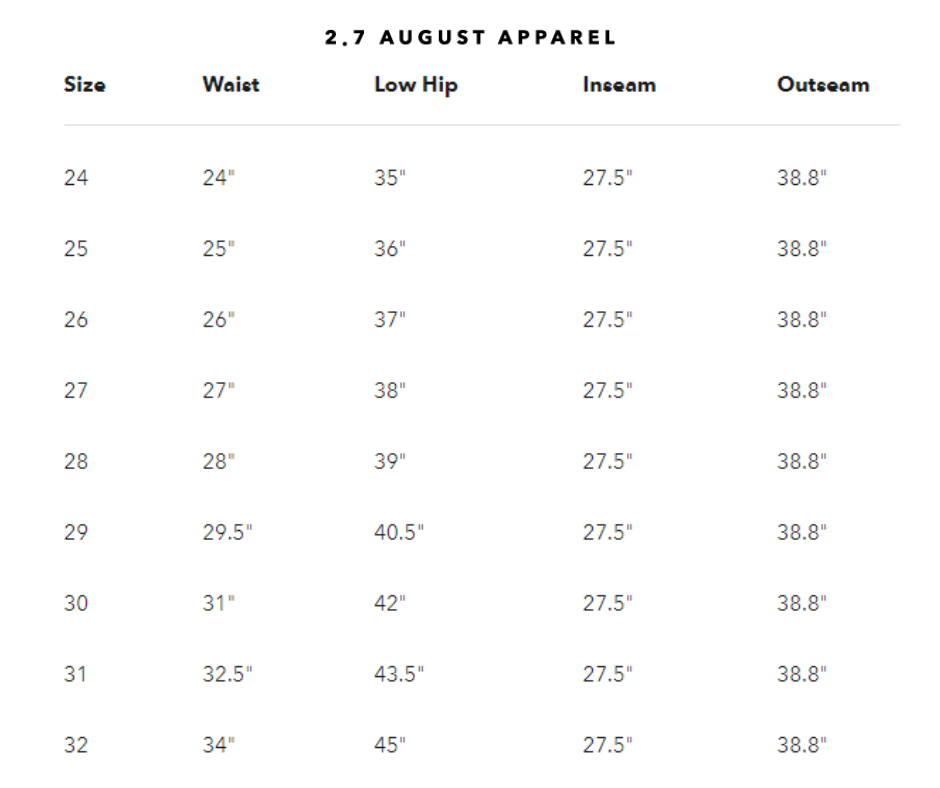Select the 43.5" low hip value
Screen dimensions: 940x788
pos(399,674)
